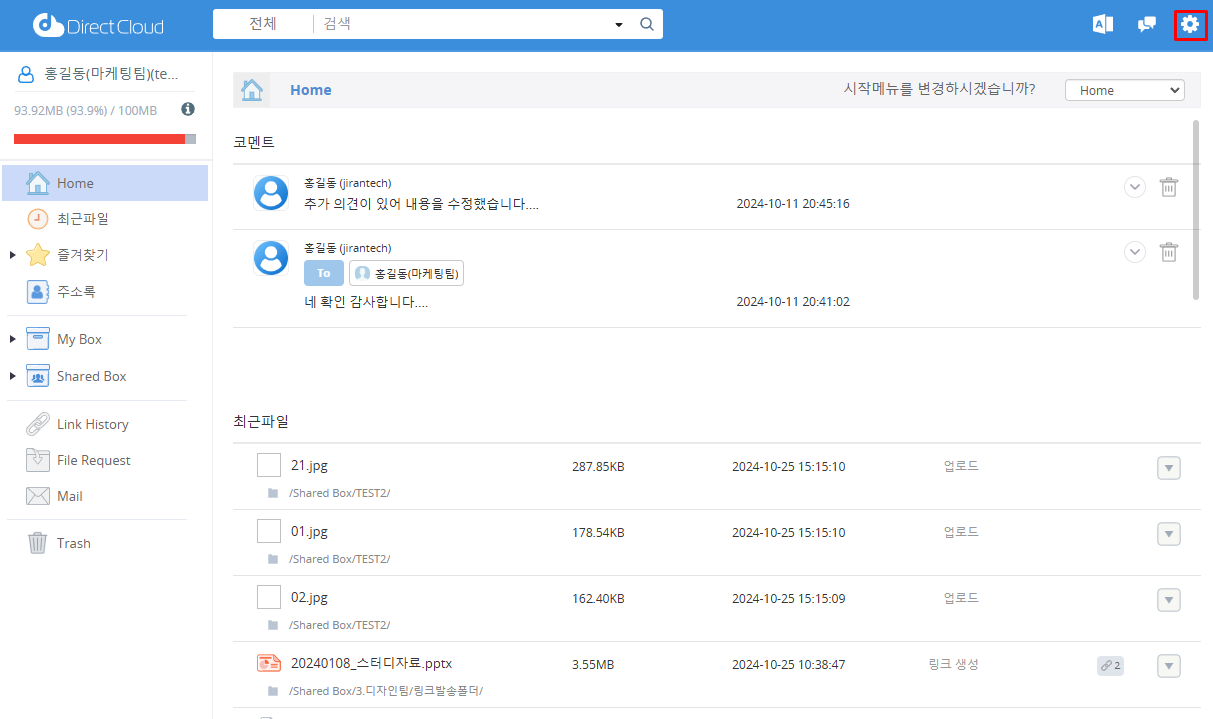The height and width of the screenshot is (719, 1213).
Task: Select the checkbox for 21.jpg
Action: 269,465
